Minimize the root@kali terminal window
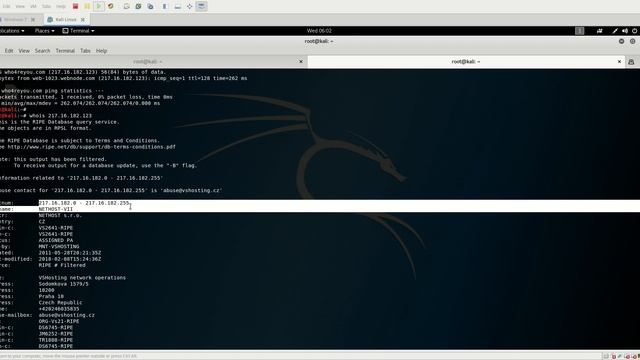640x360 pixels. (621, 41)
